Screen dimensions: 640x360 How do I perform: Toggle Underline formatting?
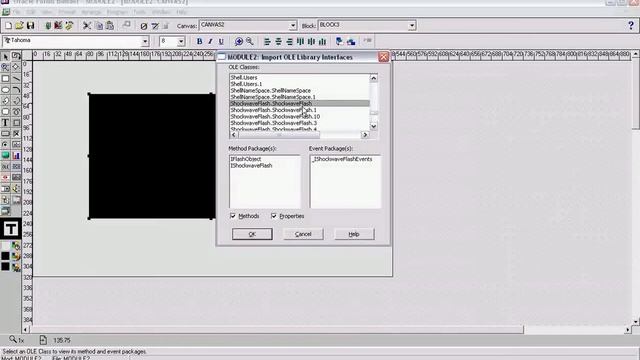(221, 41)
